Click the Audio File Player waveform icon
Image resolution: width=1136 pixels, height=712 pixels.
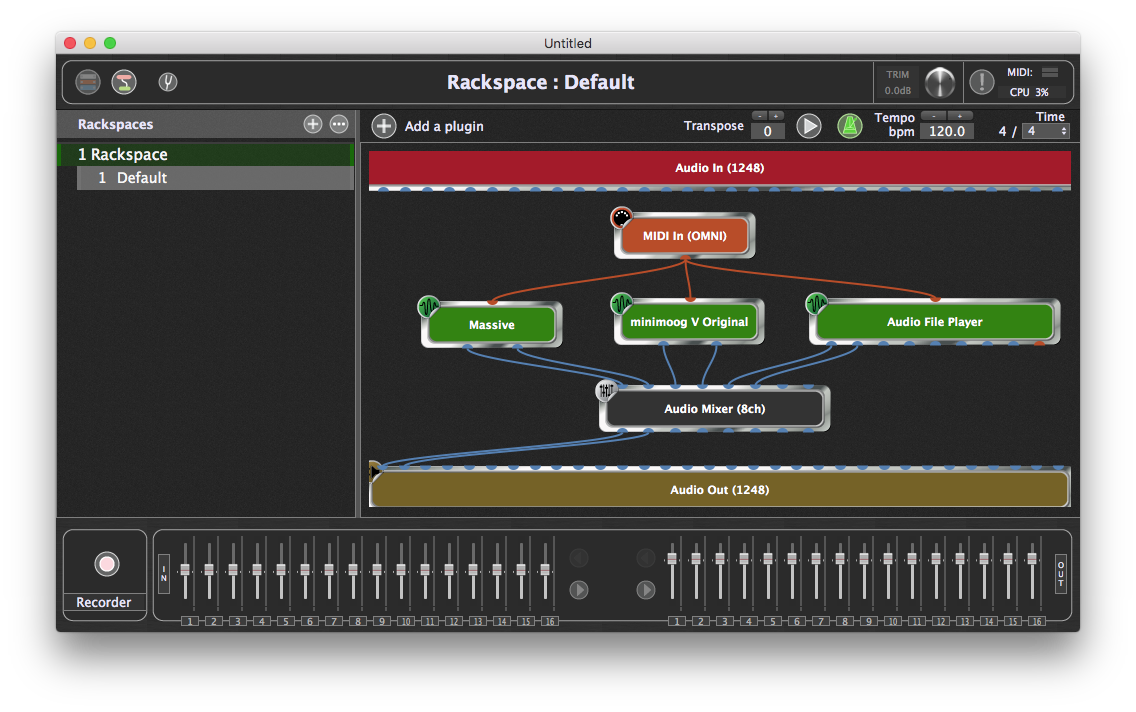(x=816, y=303)
